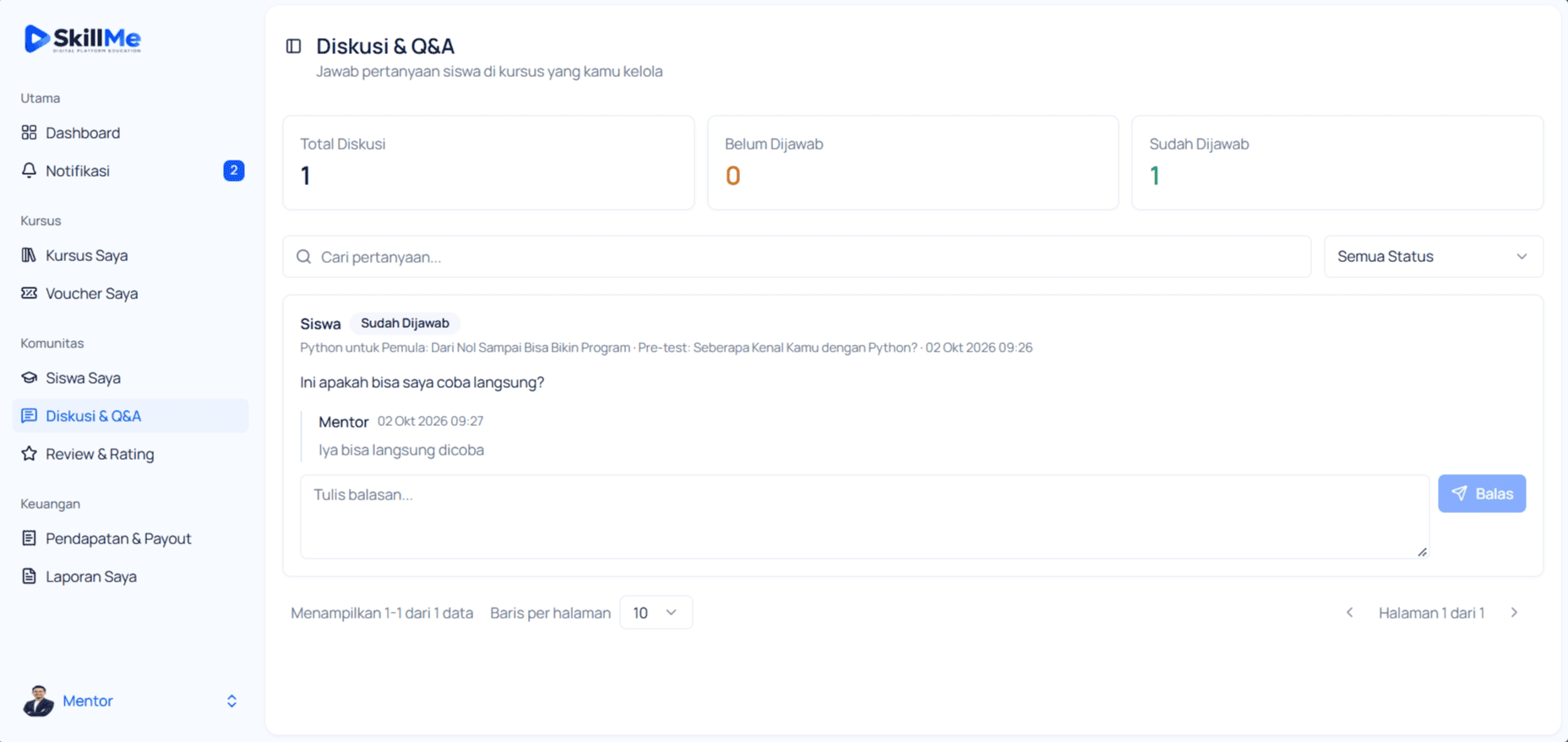
Task: Click the Total Diskusi stat card
Action: [488, 162]
